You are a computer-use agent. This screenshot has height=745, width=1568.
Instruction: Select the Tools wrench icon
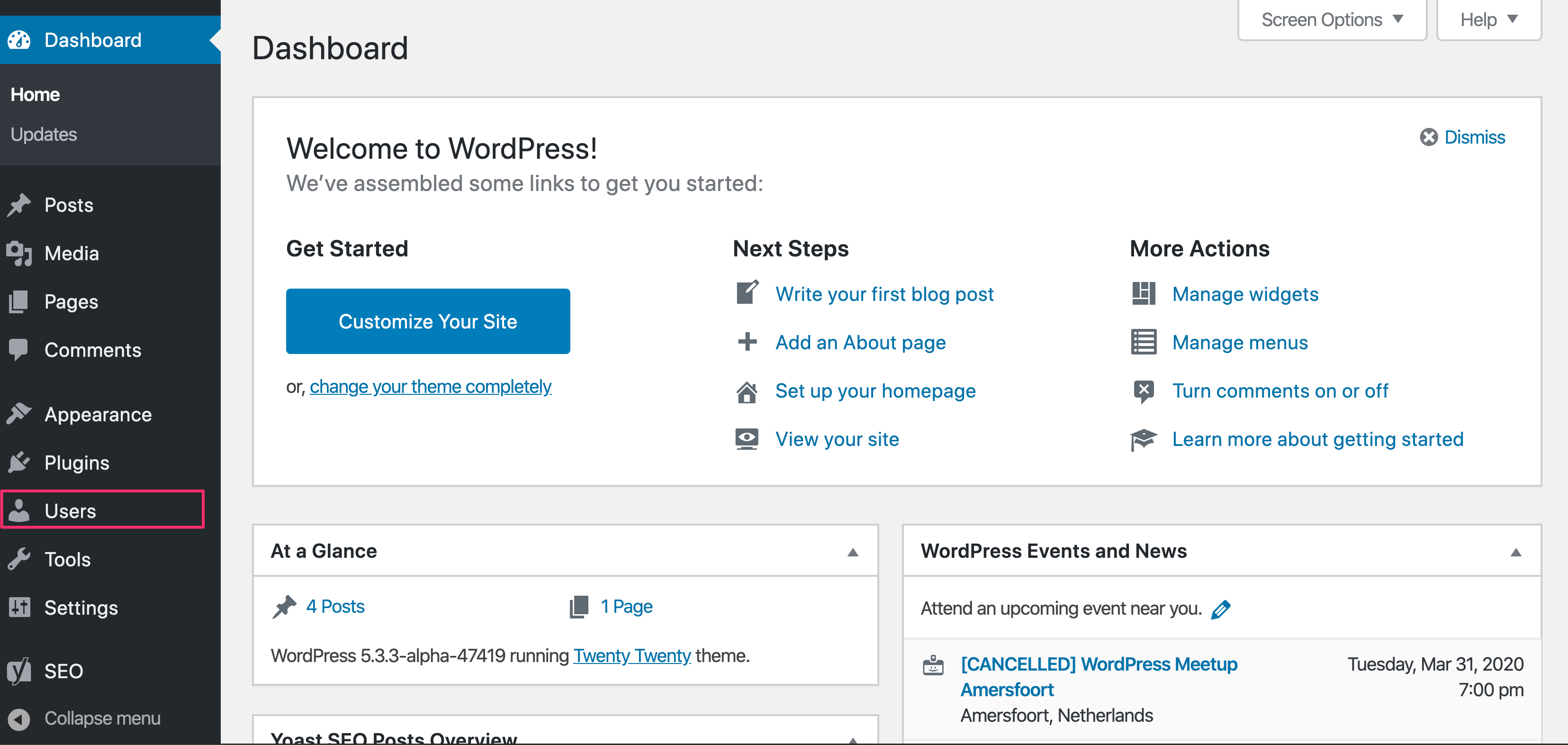click(x=20, y=559)
